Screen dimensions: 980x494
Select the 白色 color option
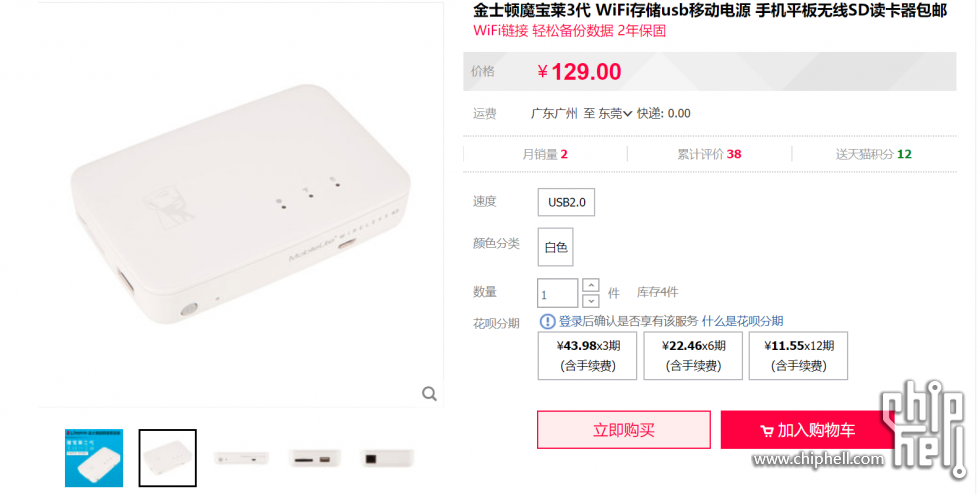point(556,247)
